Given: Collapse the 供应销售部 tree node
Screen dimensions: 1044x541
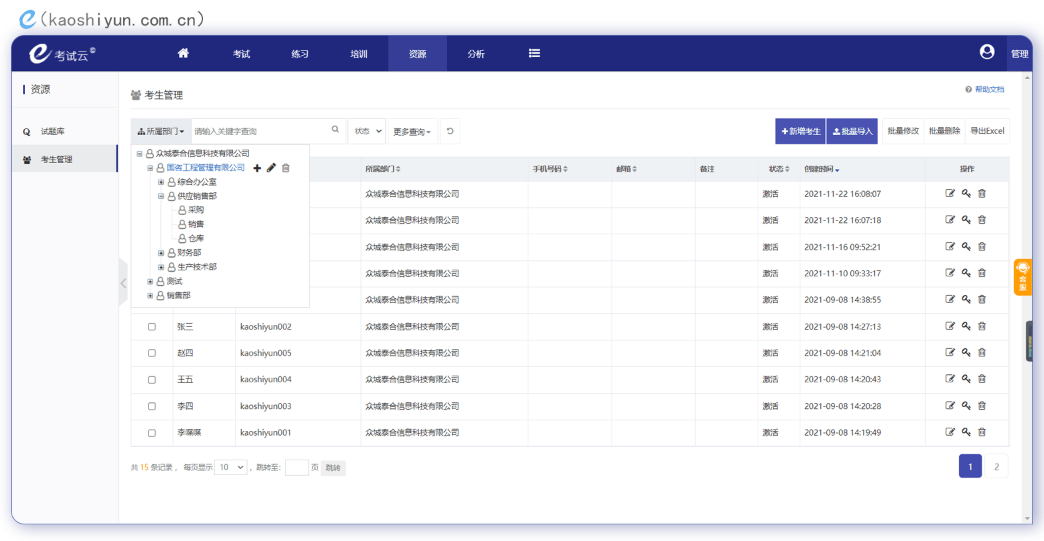Looking at the screenshot, I should (x=160, y=196).
